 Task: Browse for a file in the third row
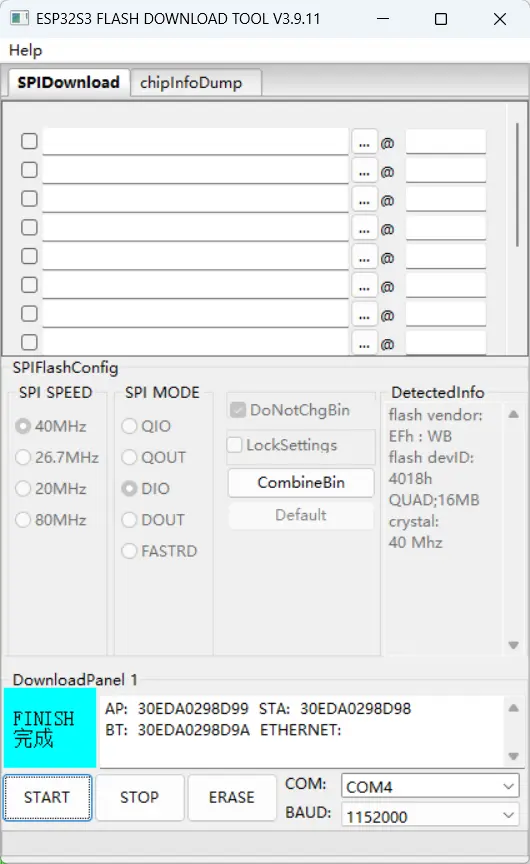coord(364,200)
